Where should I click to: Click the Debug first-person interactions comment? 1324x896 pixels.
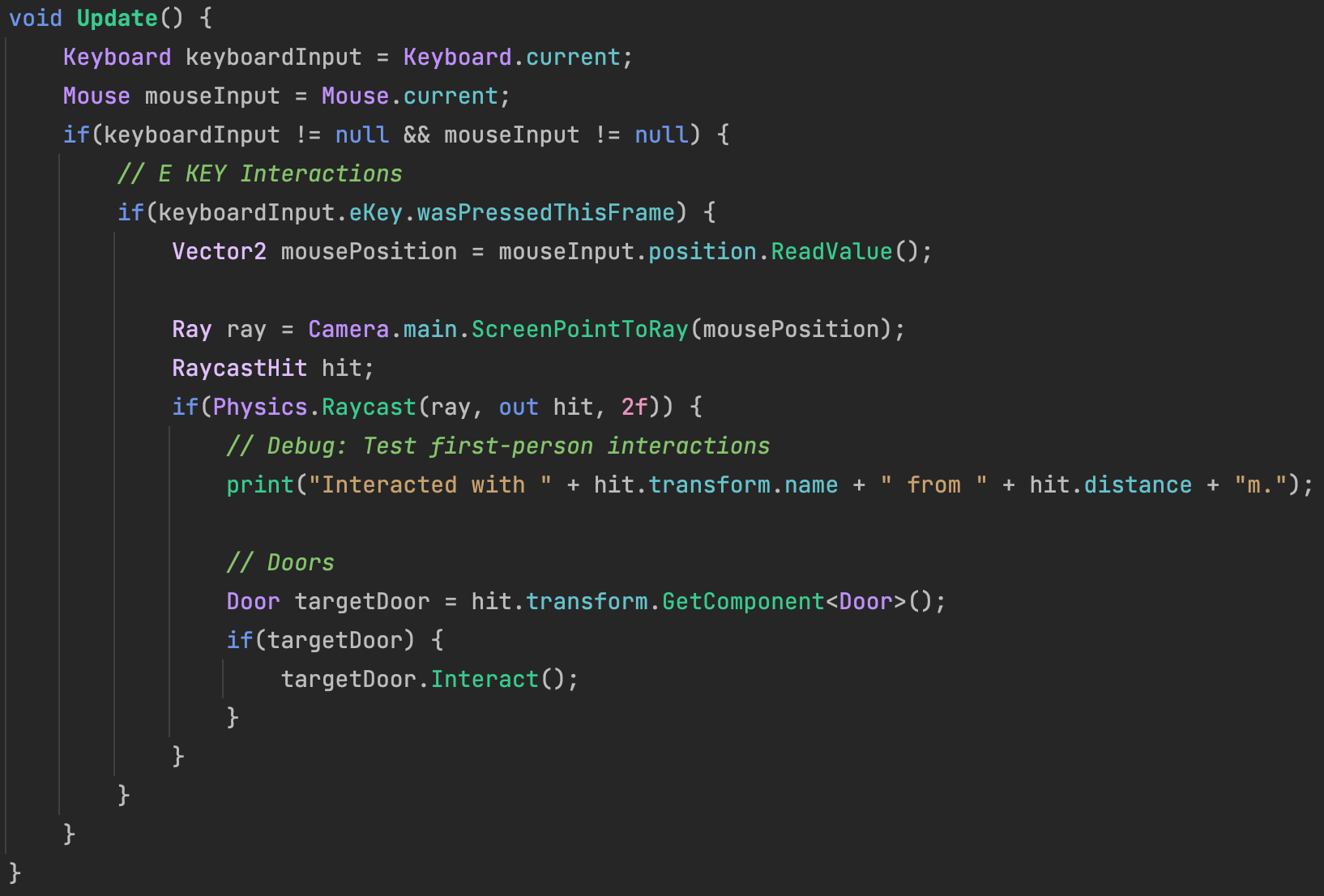(x=498, y=446)
